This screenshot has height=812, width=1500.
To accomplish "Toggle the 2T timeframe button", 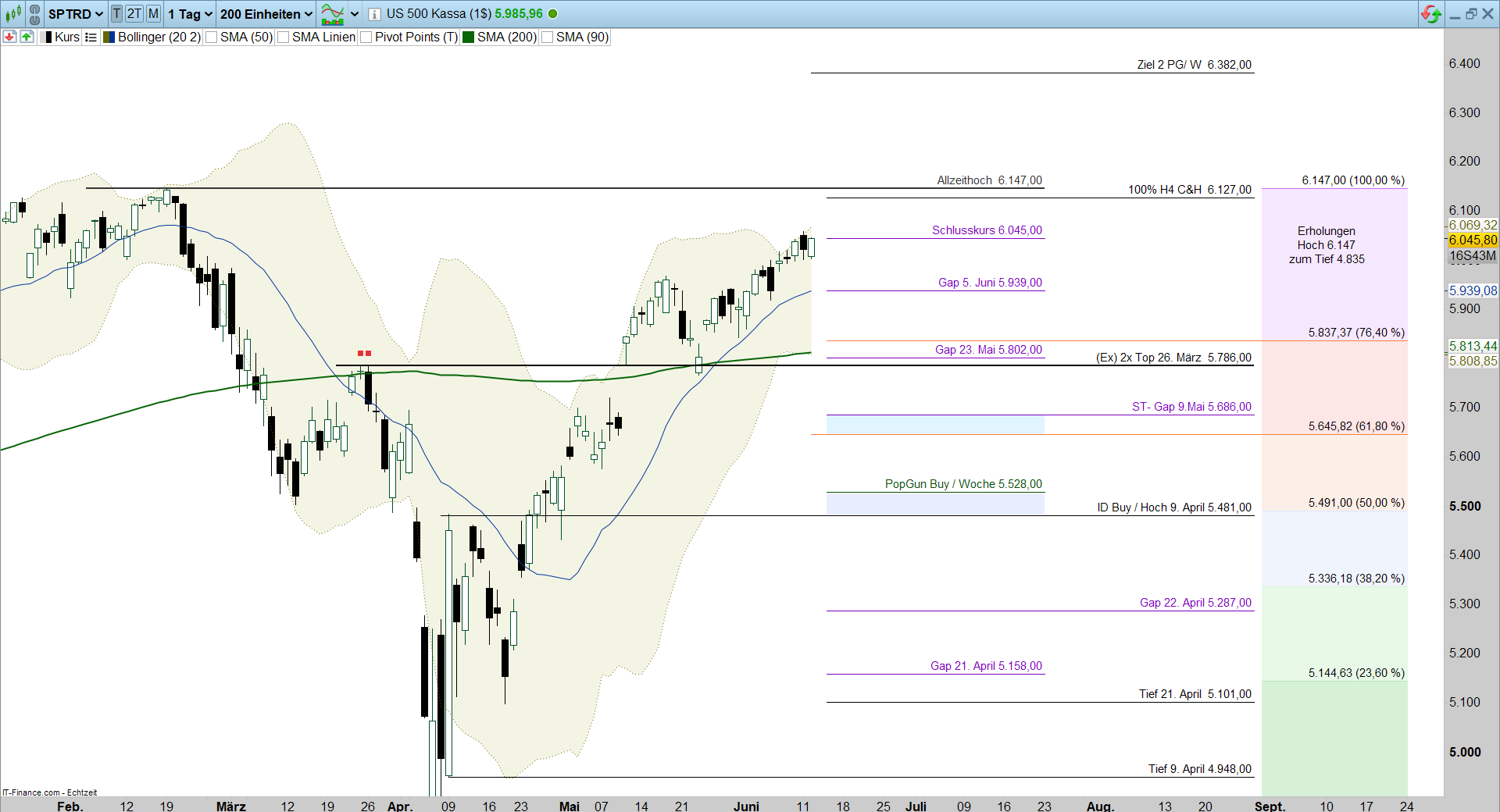I will tap(134, 13).
